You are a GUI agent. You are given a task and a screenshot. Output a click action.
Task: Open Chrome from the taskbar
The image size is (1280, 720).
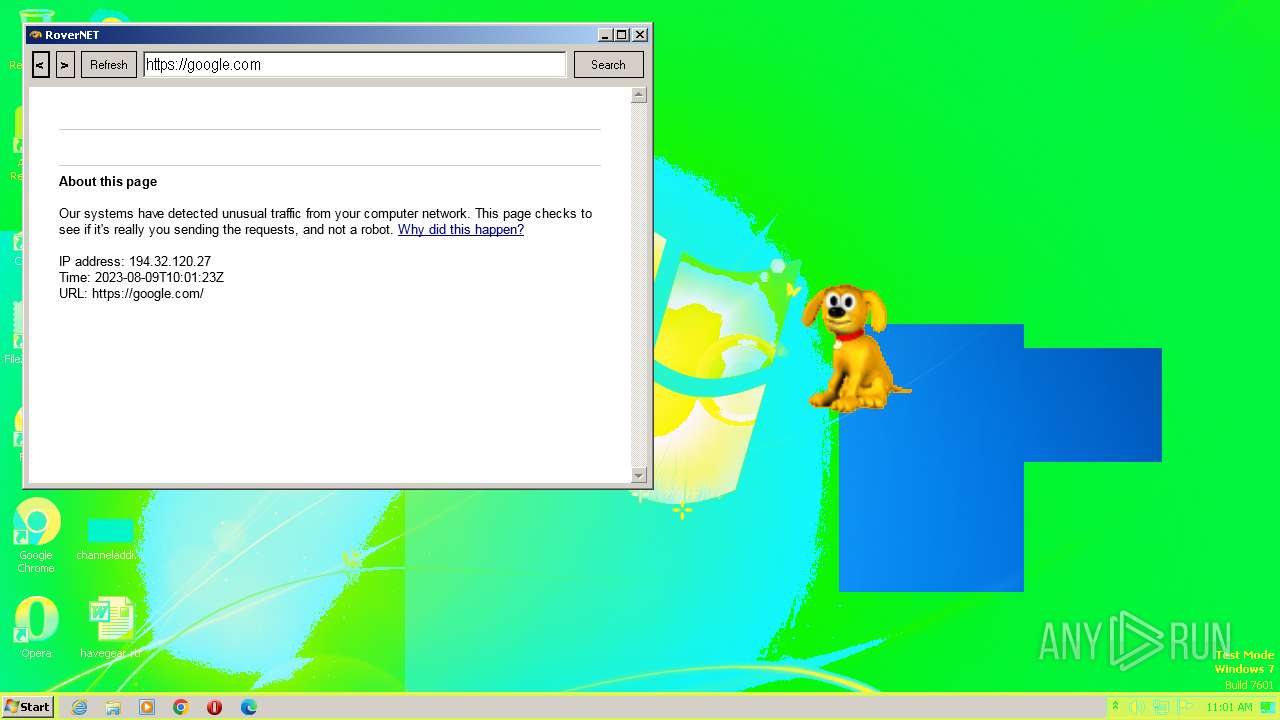(x=181, y=707)
